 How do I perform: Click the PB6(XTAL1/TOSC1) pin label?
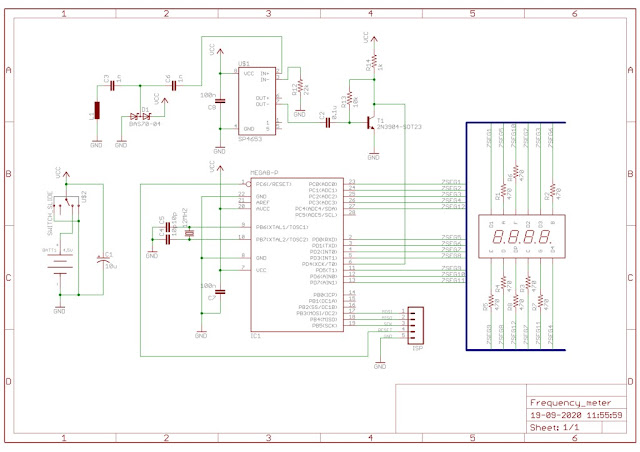pyautogui.click(x=282, y=227)
